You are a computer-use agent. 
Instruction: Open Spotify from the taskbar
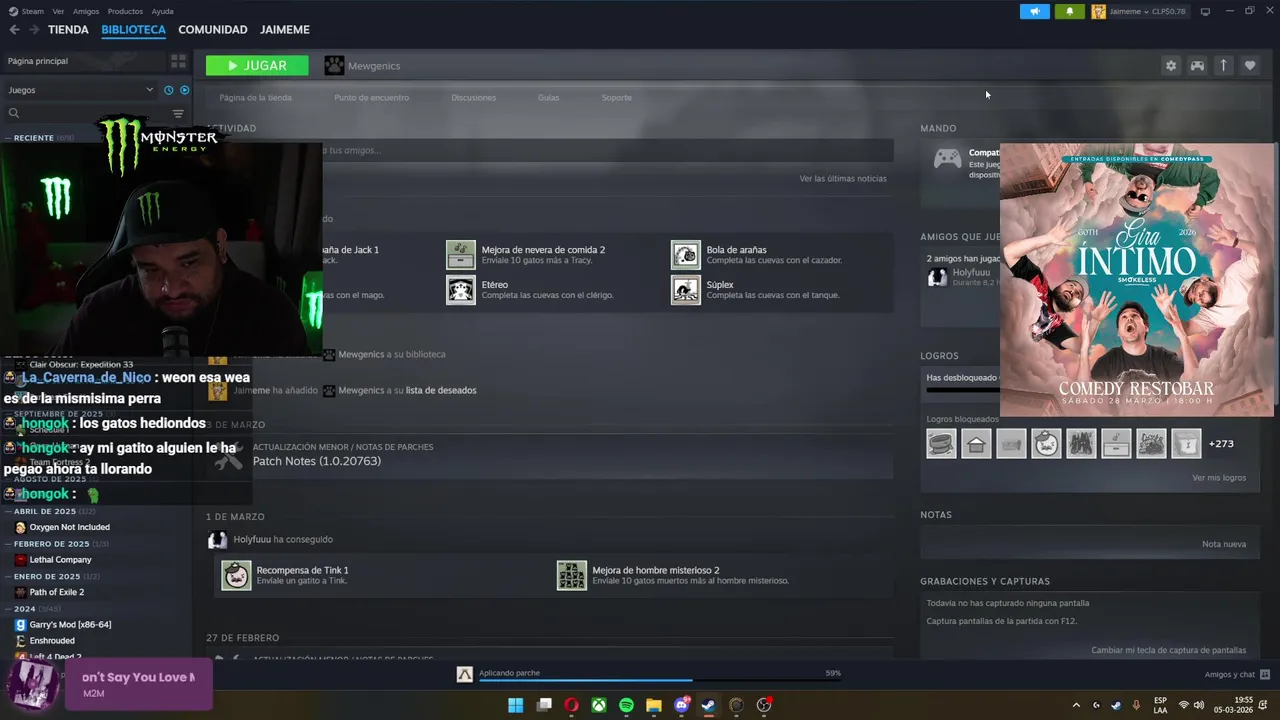tap(626, 706)
